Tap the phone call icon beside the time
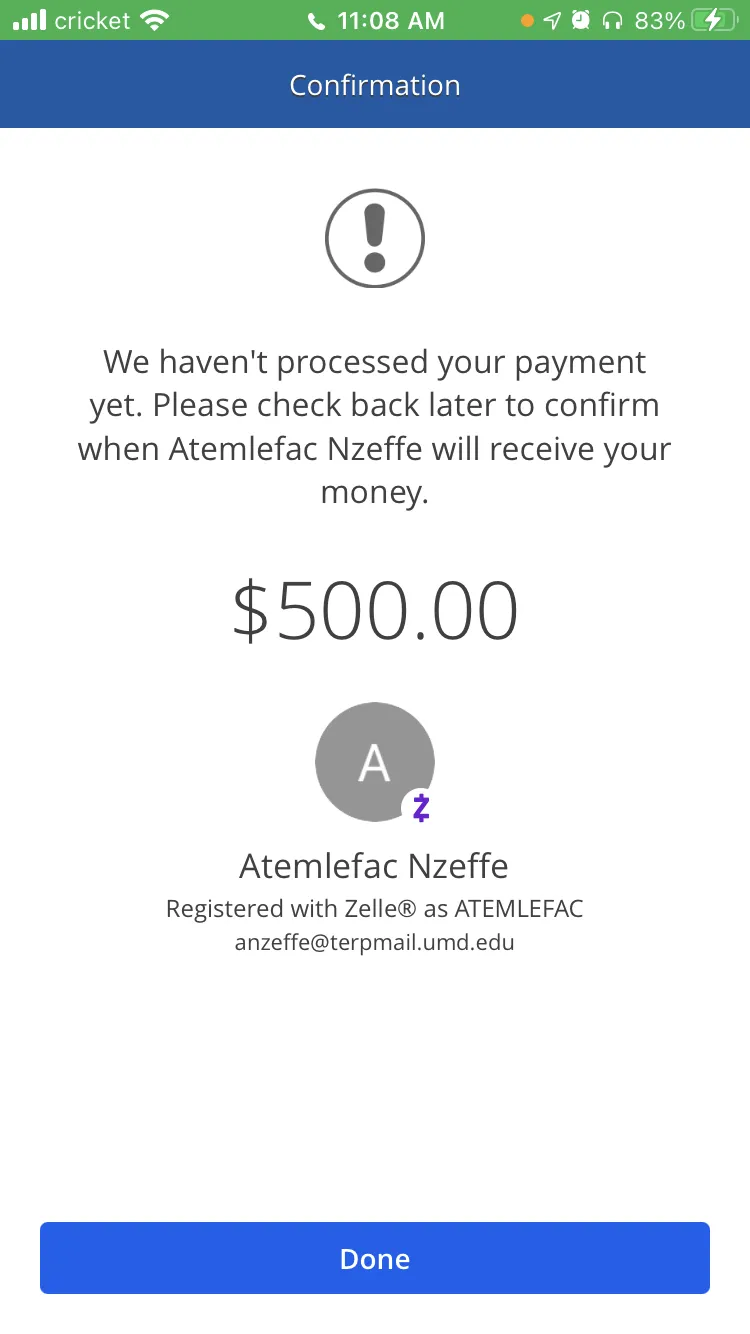 [x=317, y=21]
